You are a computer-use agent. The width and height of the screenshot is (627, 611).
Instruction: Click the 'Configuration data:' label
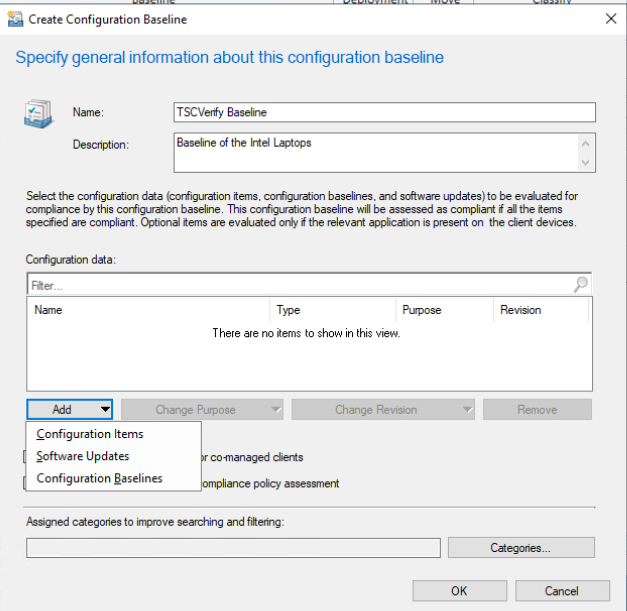pos(71,260)
